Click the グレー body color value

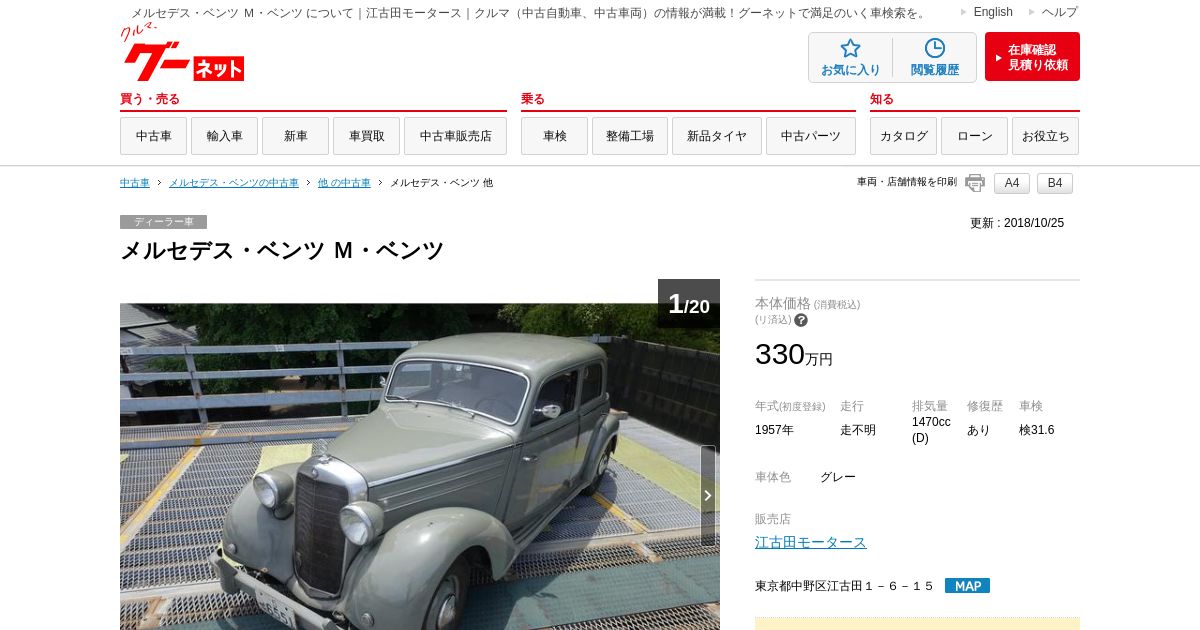click(838, 477)
